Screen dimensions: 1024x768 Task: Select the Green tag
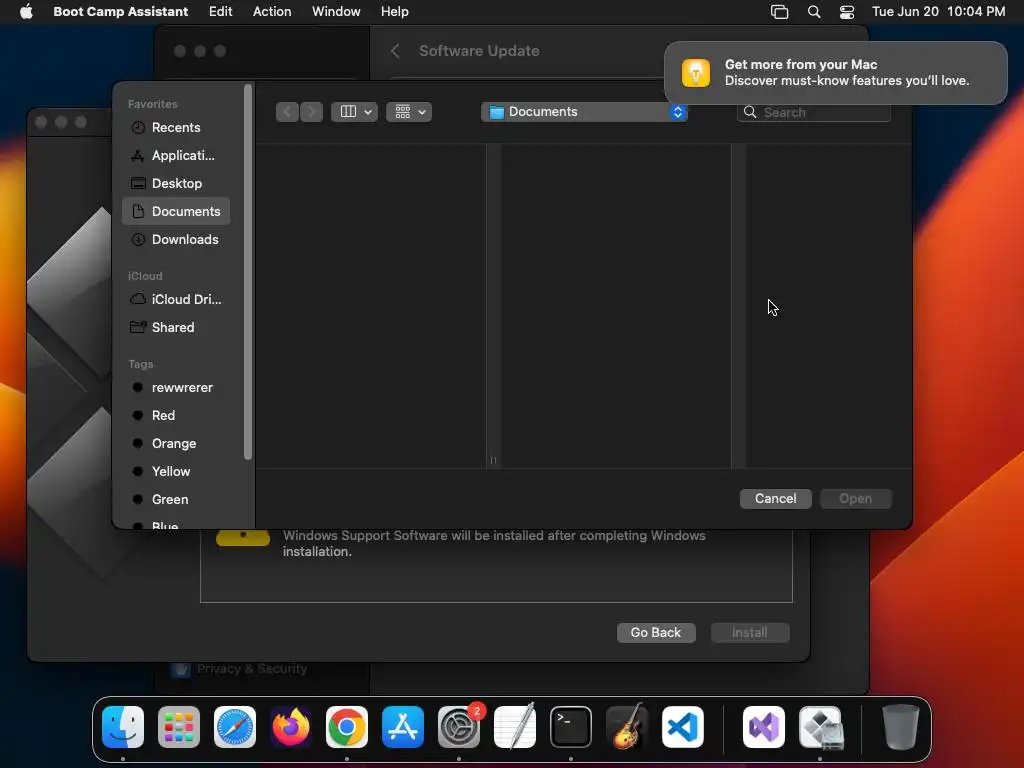[176, 500]
